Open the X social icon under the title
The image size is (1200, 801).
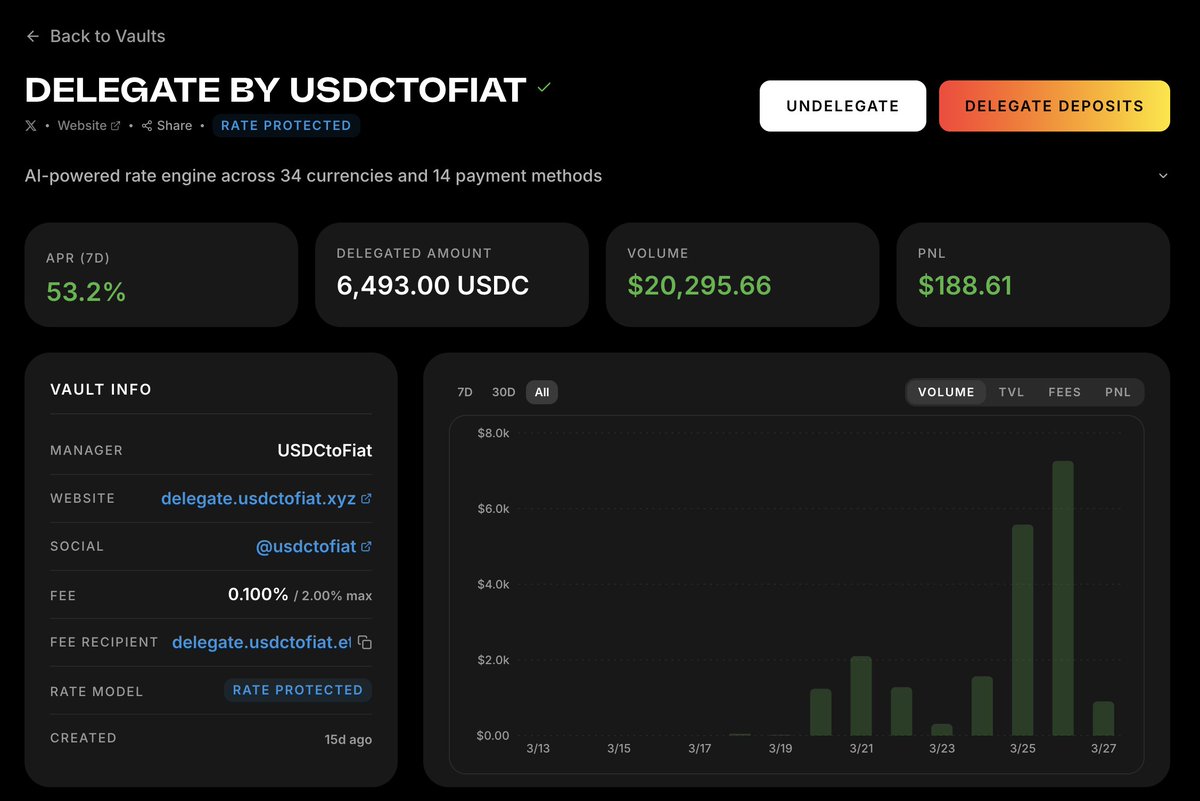pos(31,126)
